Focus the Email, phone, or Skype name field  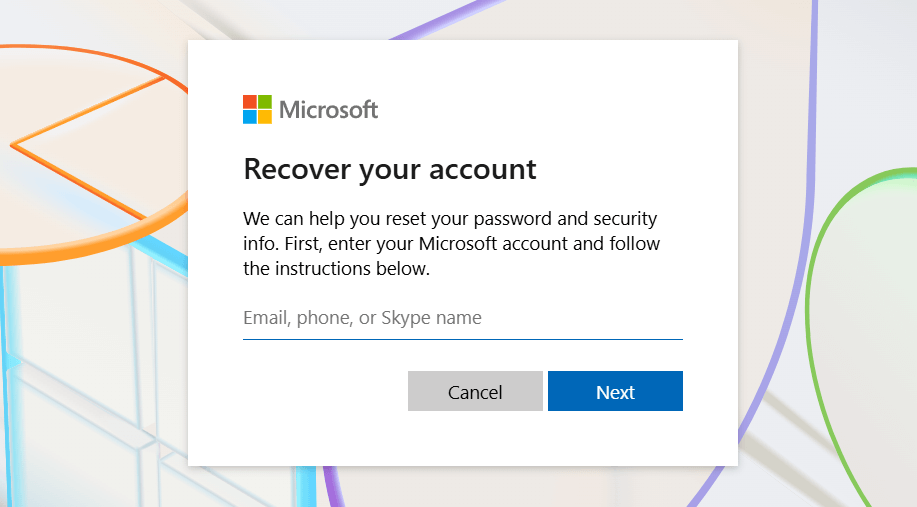(463, 318)
